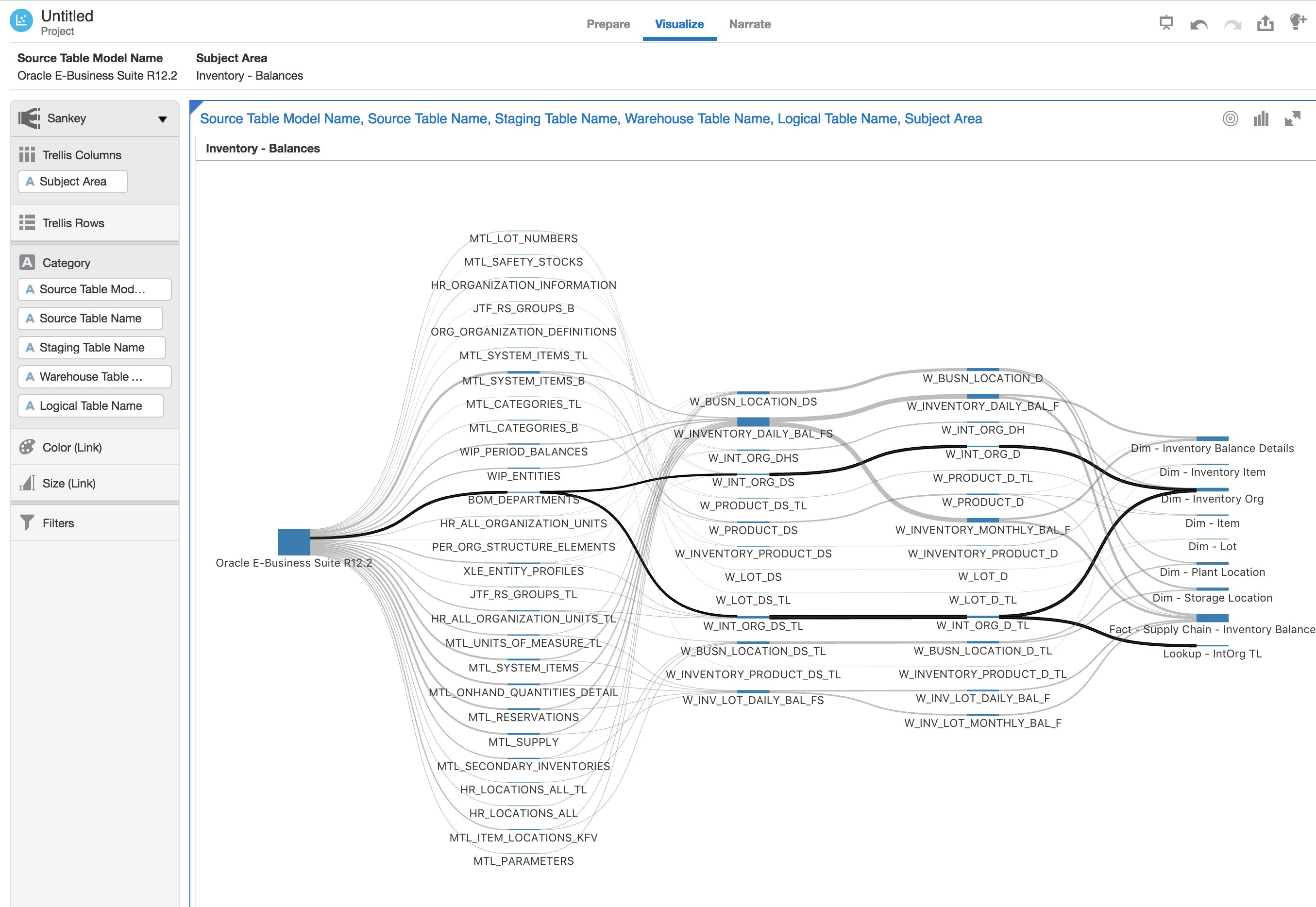Select the Subject Area trellis column pill
1316x907 pixels.
[73, 181]
